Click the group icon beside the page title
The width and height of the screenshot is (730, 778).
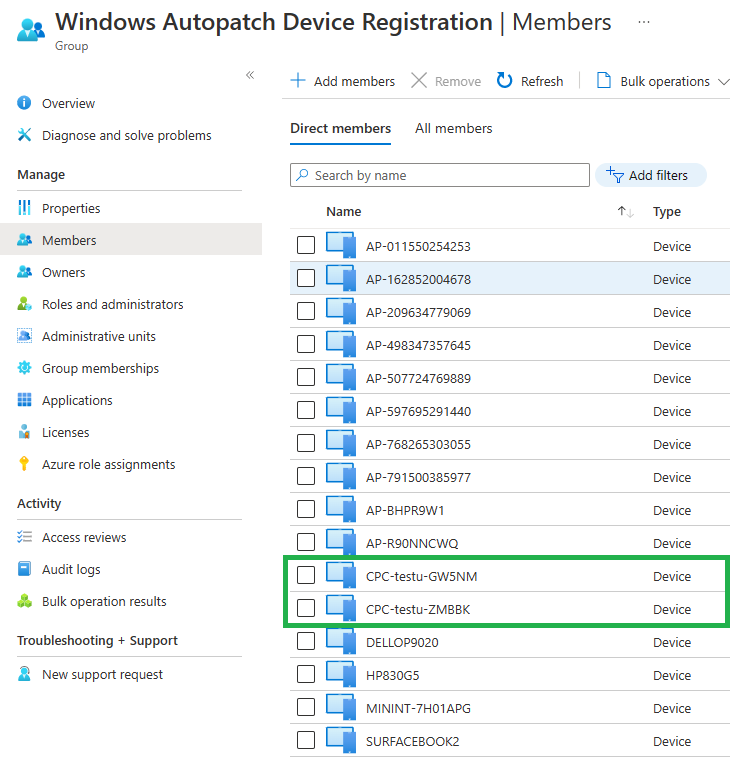click(x=31, y=30)
